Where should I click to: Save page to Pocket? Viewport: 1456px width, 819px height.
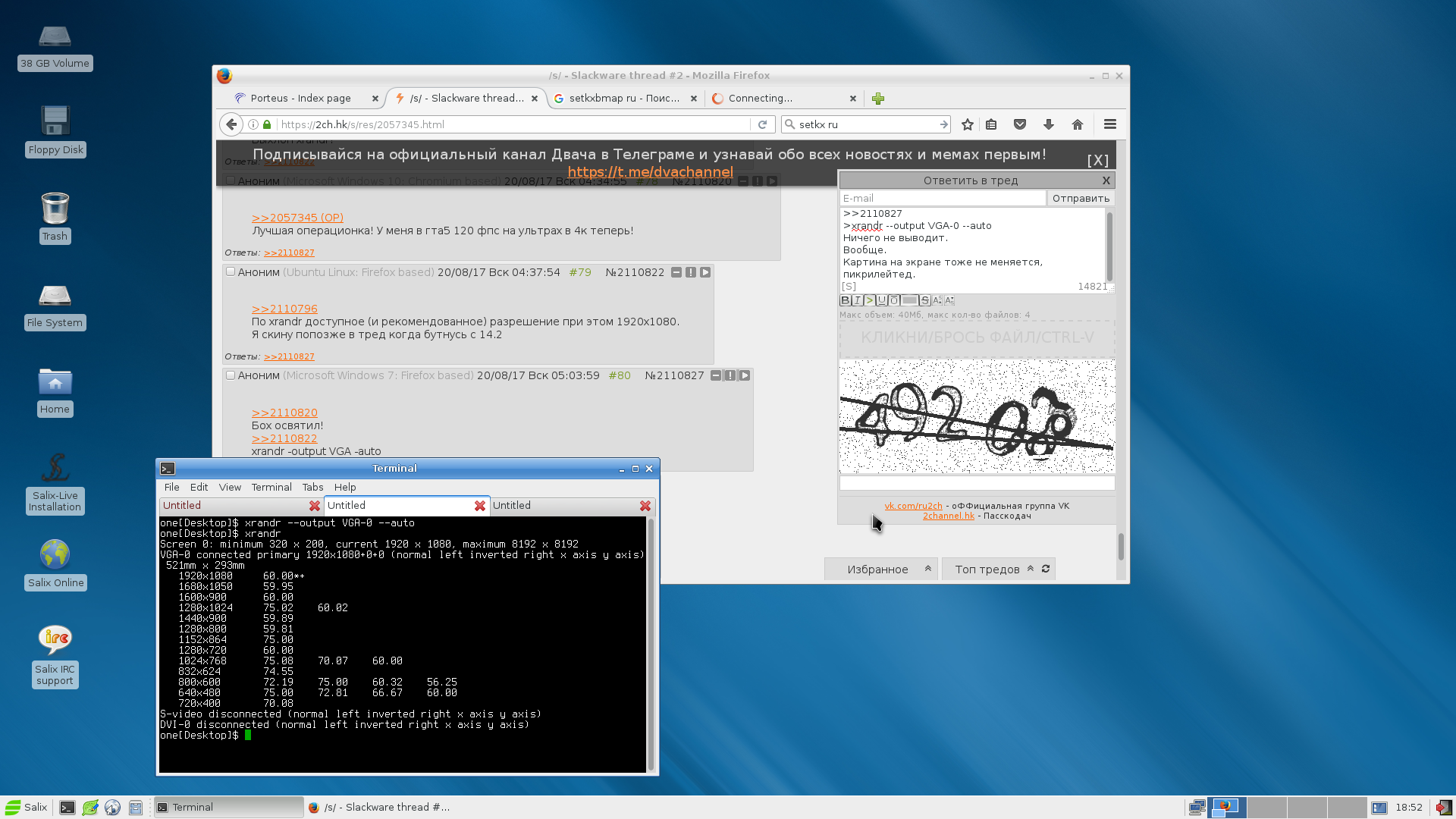[1020, 124]
